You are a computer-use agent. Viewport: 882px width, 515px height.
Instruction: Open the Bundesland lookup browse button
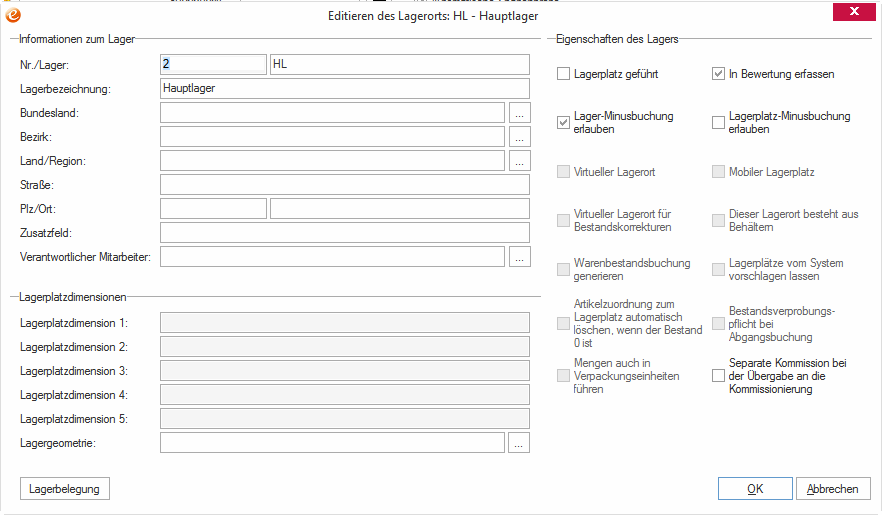(519, 112)
